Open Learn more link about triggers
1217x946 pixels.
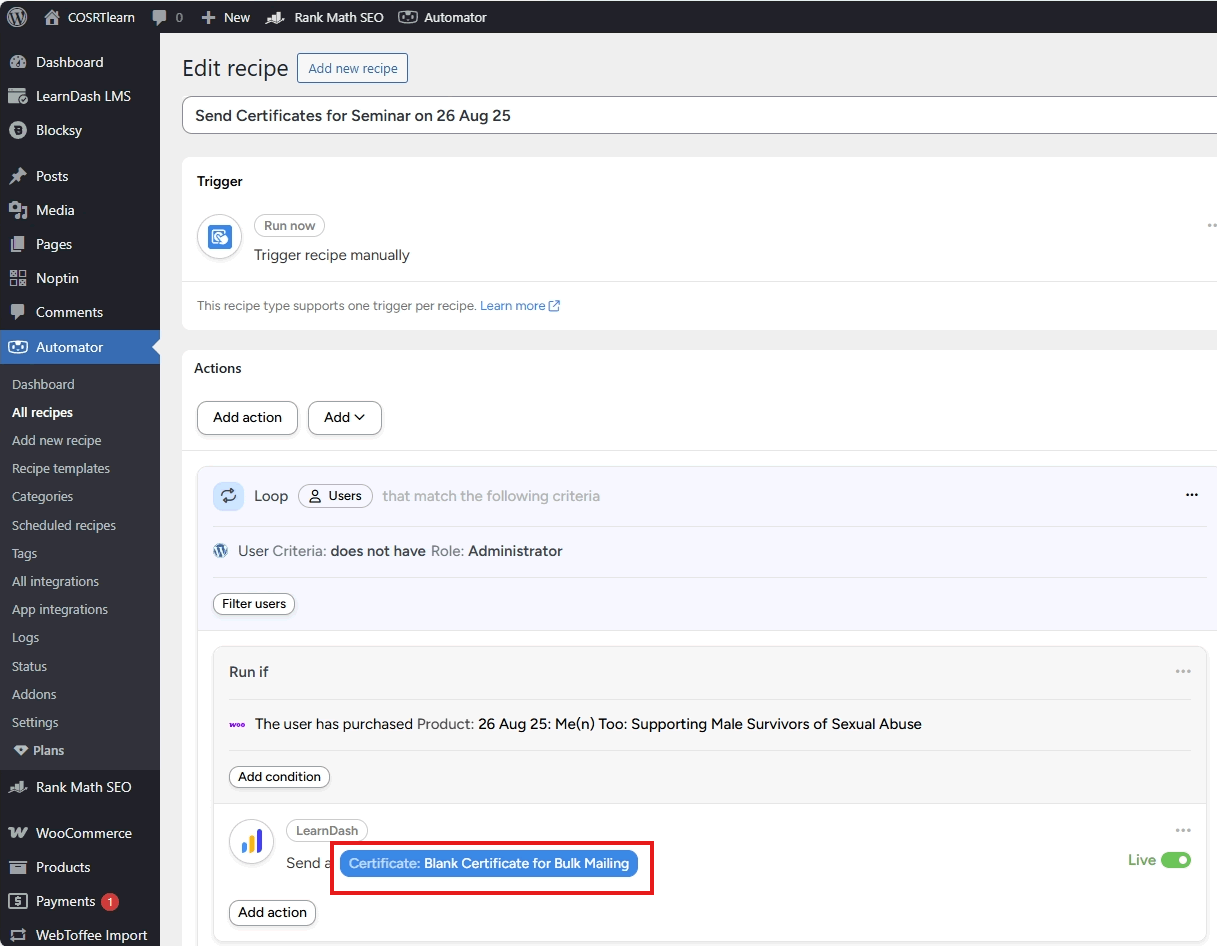520,306
